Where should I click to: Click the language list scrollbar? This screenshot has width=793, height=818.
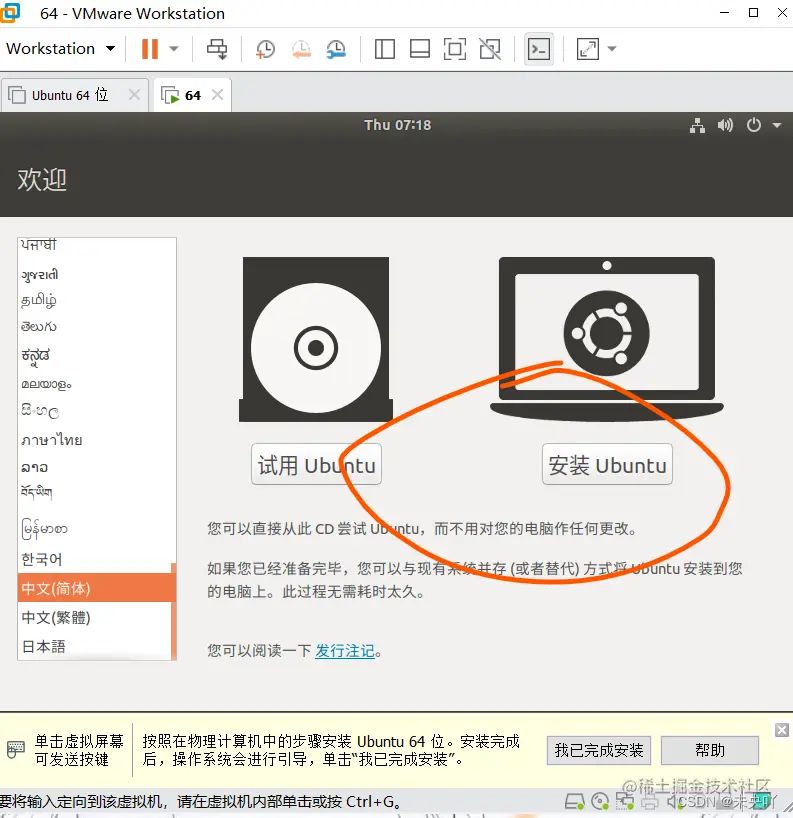(x=174, y=610)
